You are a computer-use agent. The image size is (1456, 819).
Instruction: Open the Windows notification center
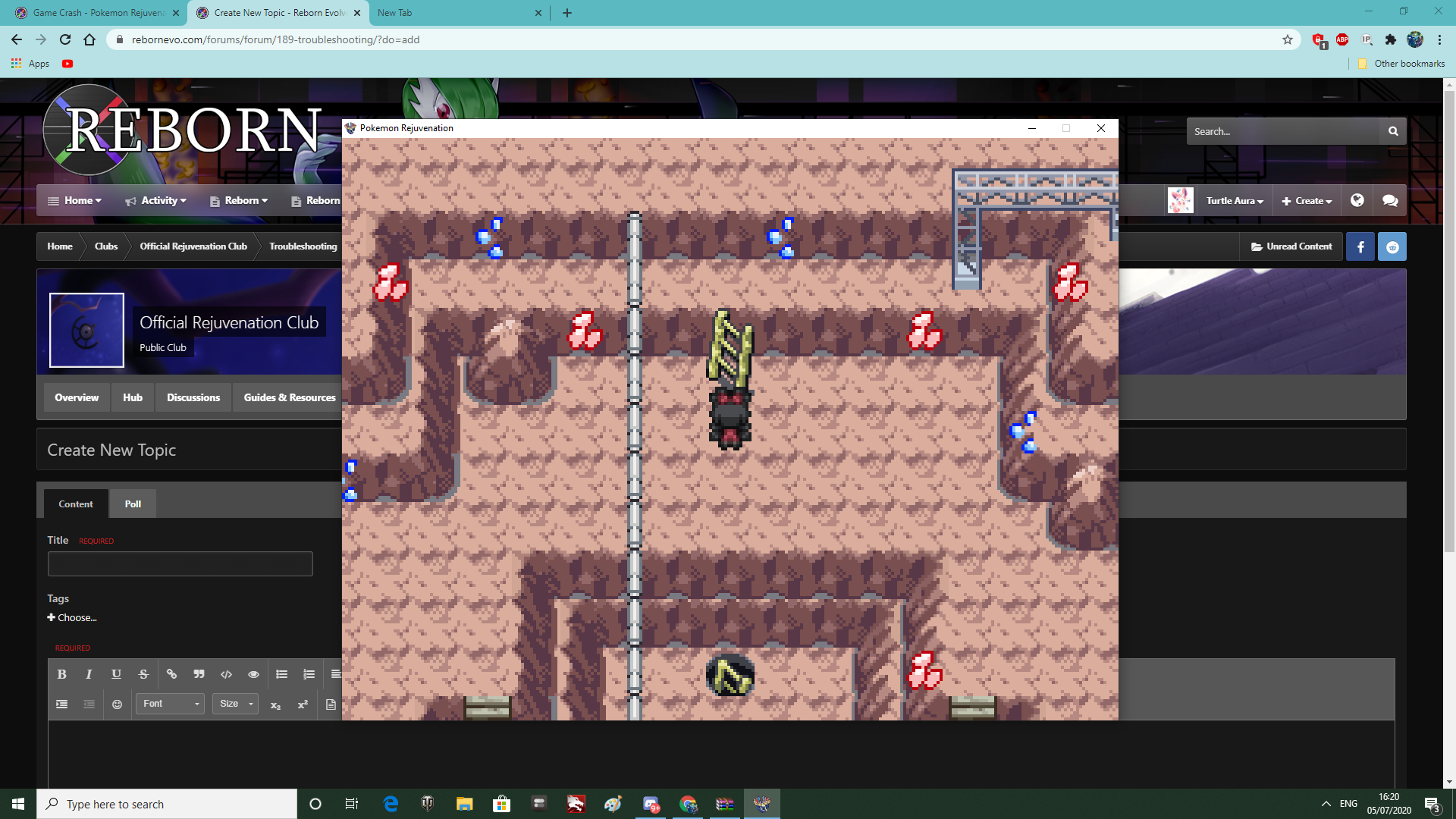(x=1432, y=804)
